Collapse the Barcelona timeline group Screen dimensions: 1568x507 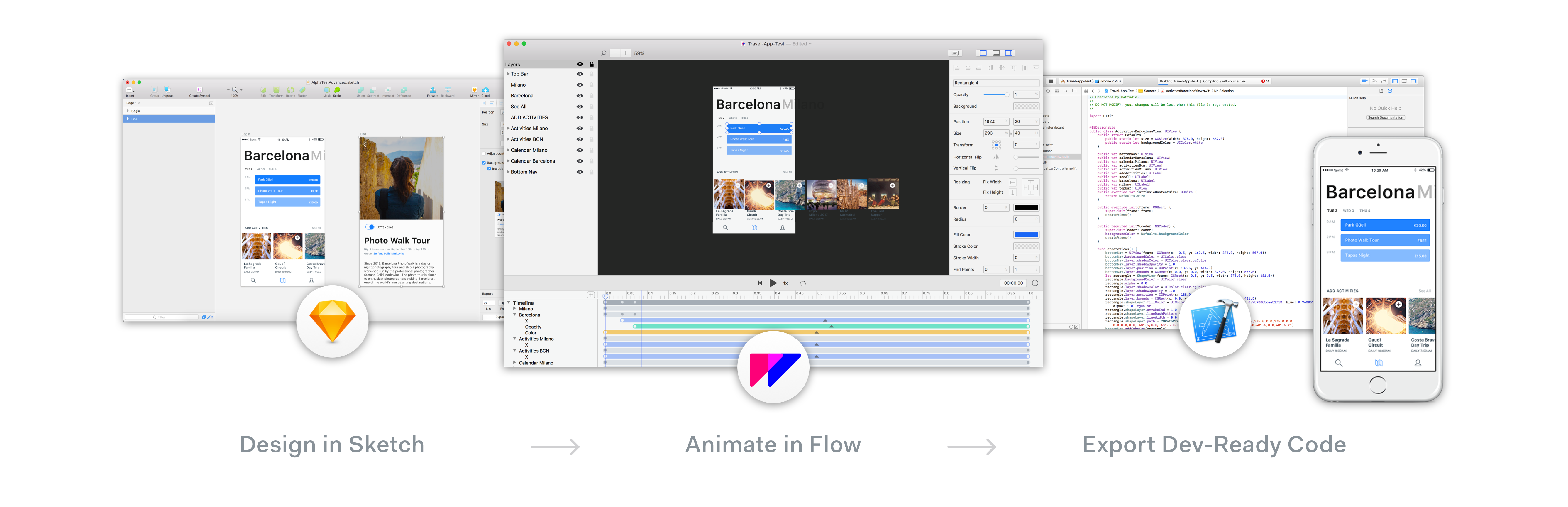(514, 315)
